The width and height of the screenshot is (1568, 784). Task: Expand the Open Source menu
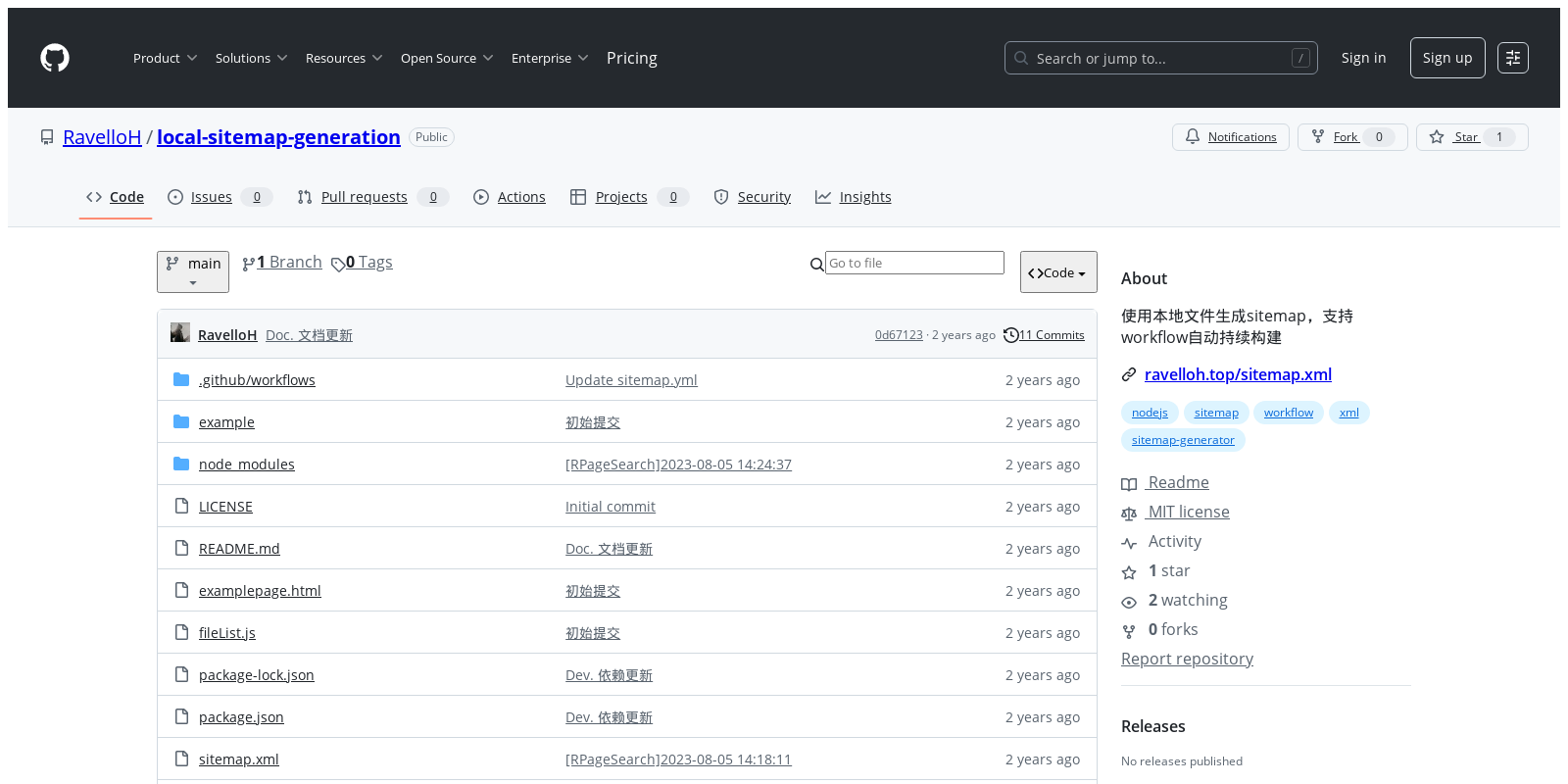[x=447, y=58]
